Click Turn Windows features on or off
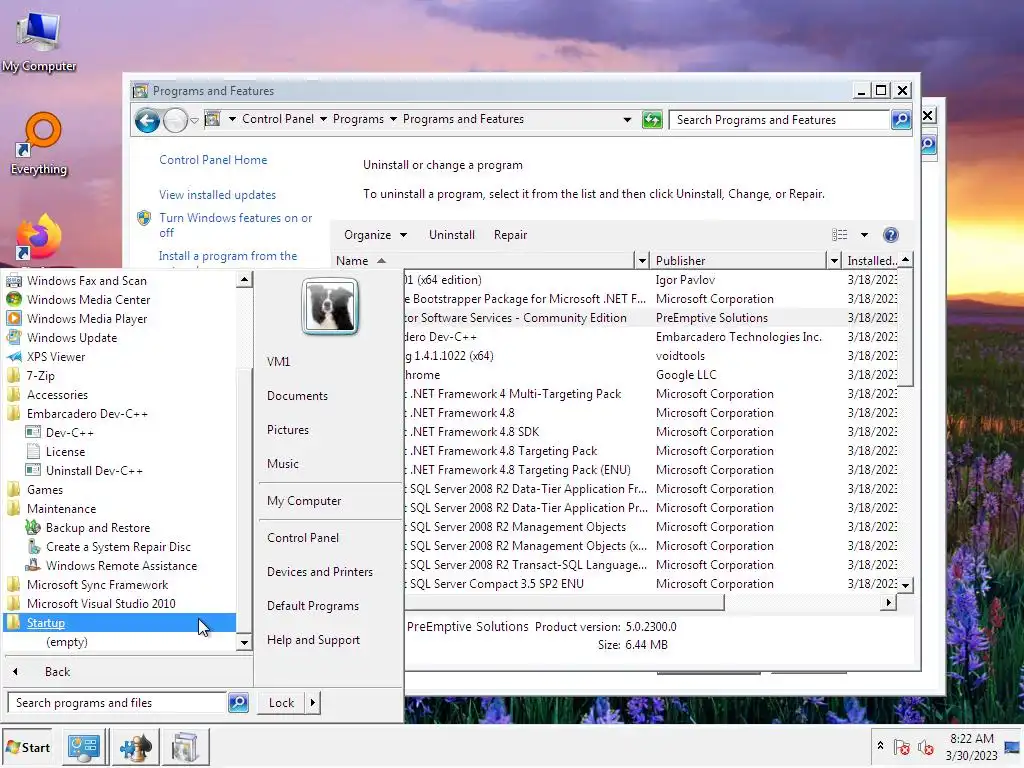Image resolution: width=1024 pixels, height=768 pixels. tap(236, 225)
